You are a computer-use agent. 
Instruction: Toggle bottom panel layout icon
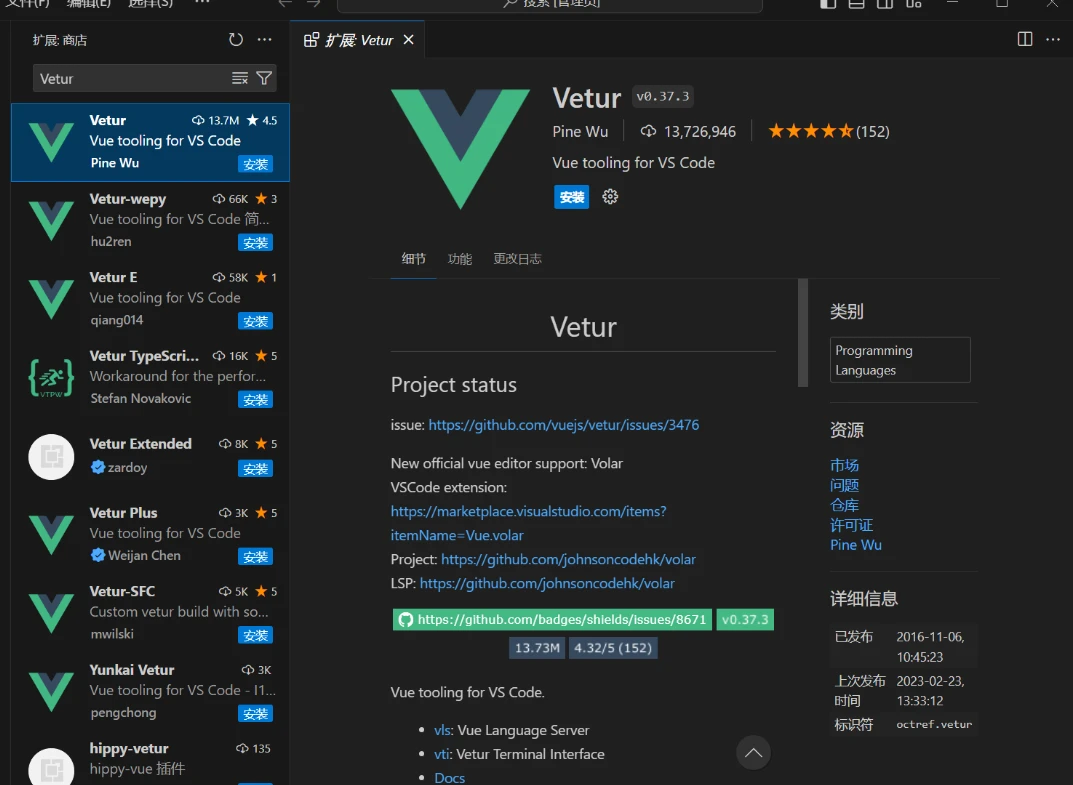click(x=856, y=3)
